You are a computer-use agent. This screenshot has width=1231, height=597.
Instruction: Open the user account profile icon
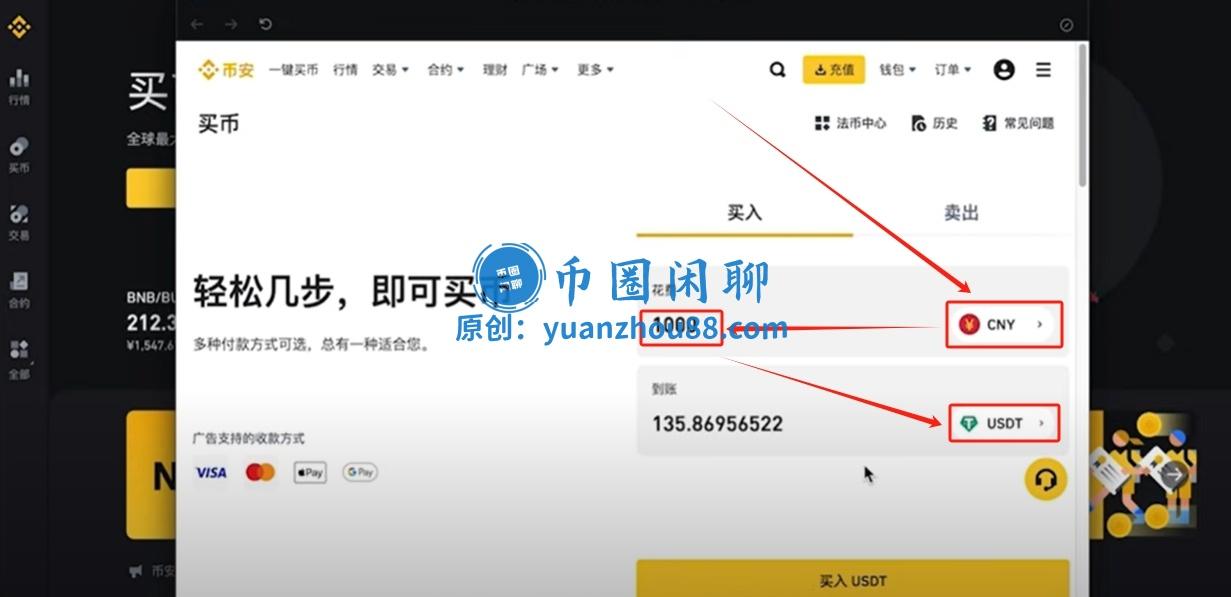(1004, 70)
